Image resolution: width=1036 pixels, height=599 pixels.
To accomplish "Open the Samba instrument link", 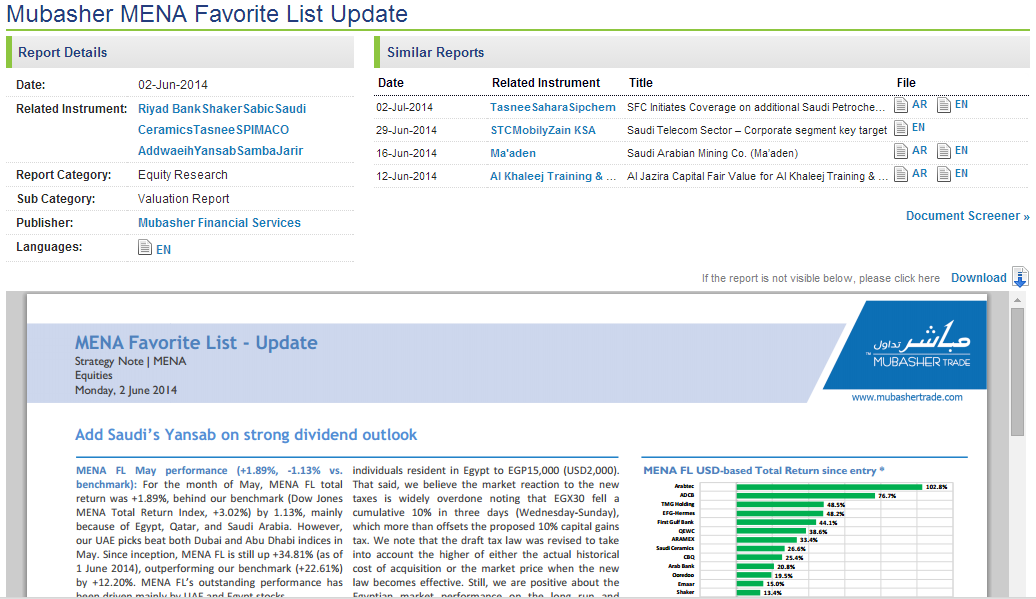I will tap(256, 151).
